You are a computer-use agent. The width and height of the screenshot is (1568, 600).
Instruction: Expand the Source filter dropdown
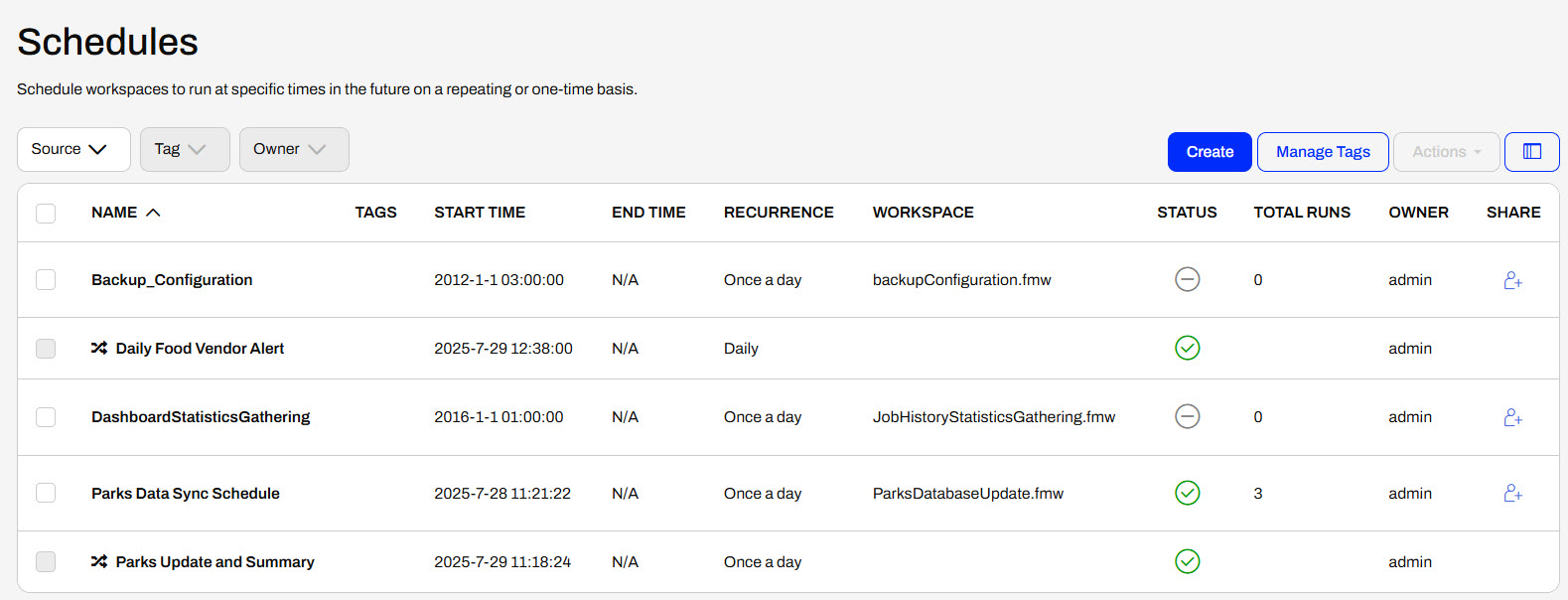coord(73,149)
